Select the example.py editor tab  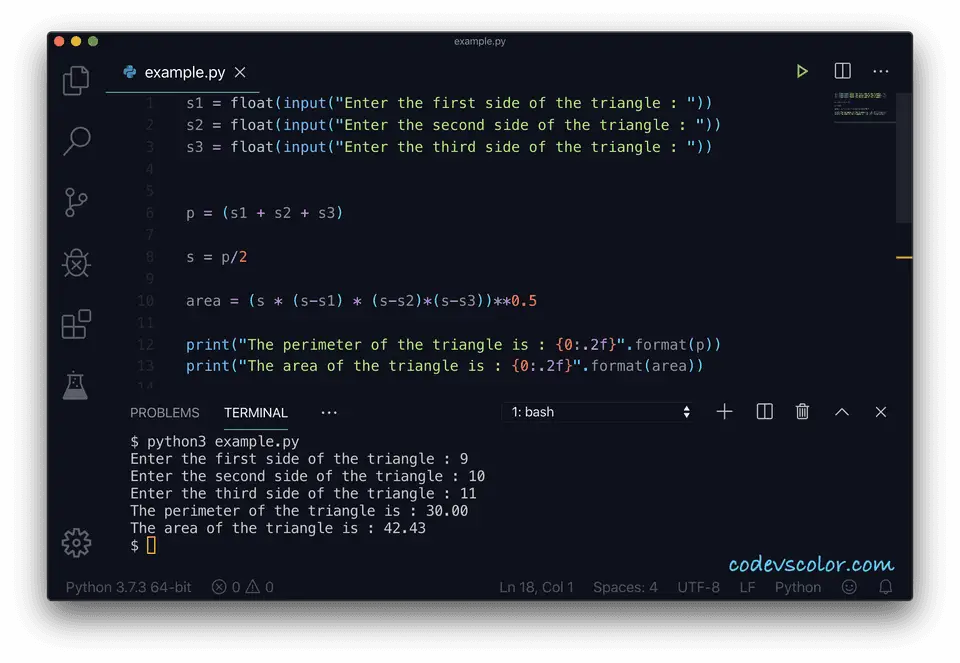pos(182,72)
